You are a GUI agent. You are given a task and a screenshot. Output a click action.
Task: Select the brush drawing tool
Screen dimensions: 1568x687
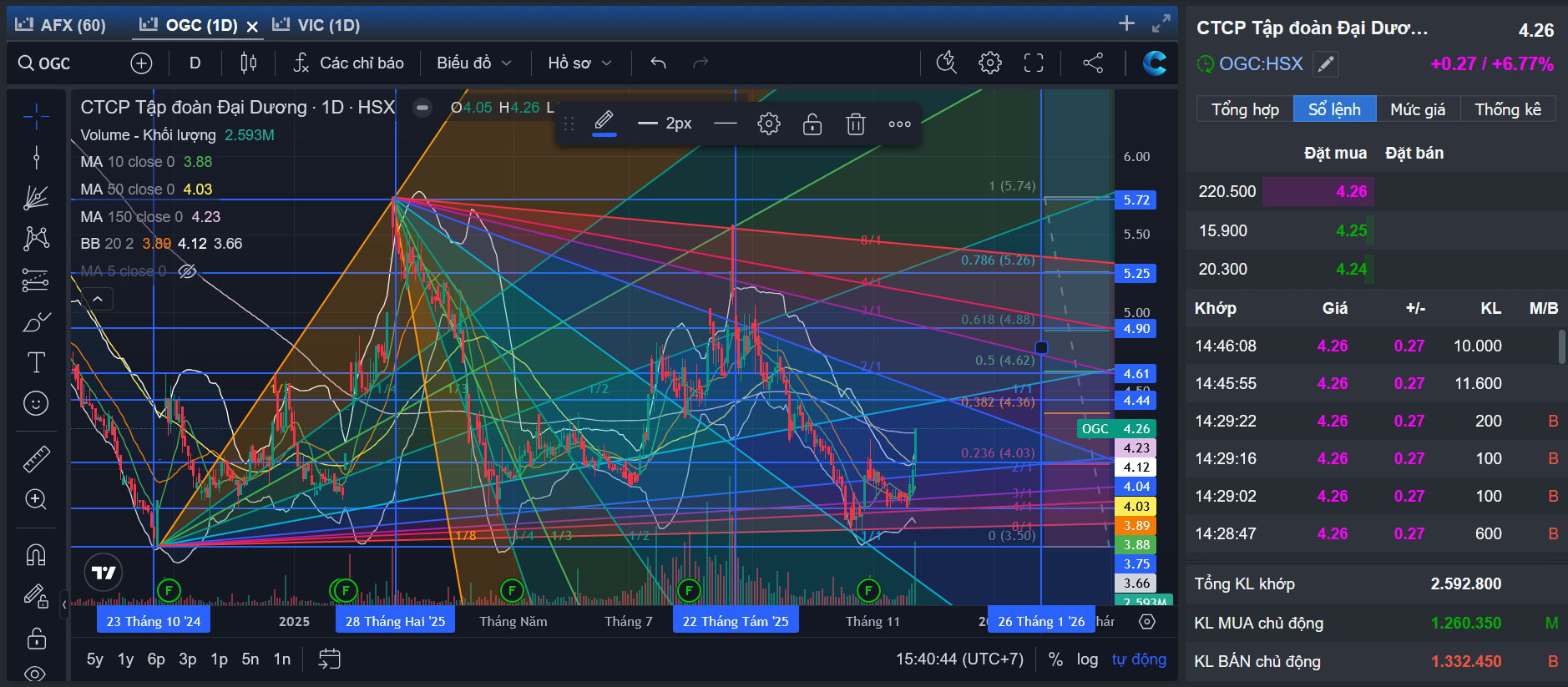pos(36,321)
